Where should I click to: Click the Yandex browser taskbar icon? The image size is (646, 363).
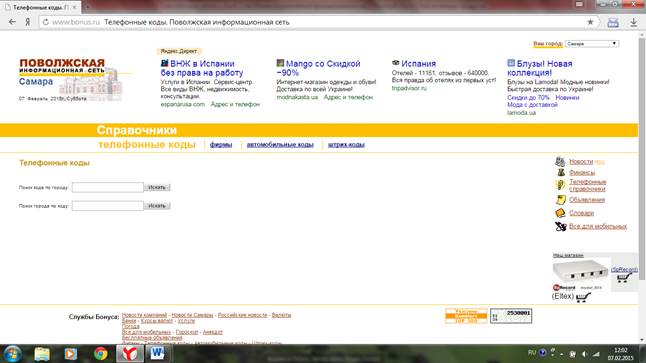(130, 354)
